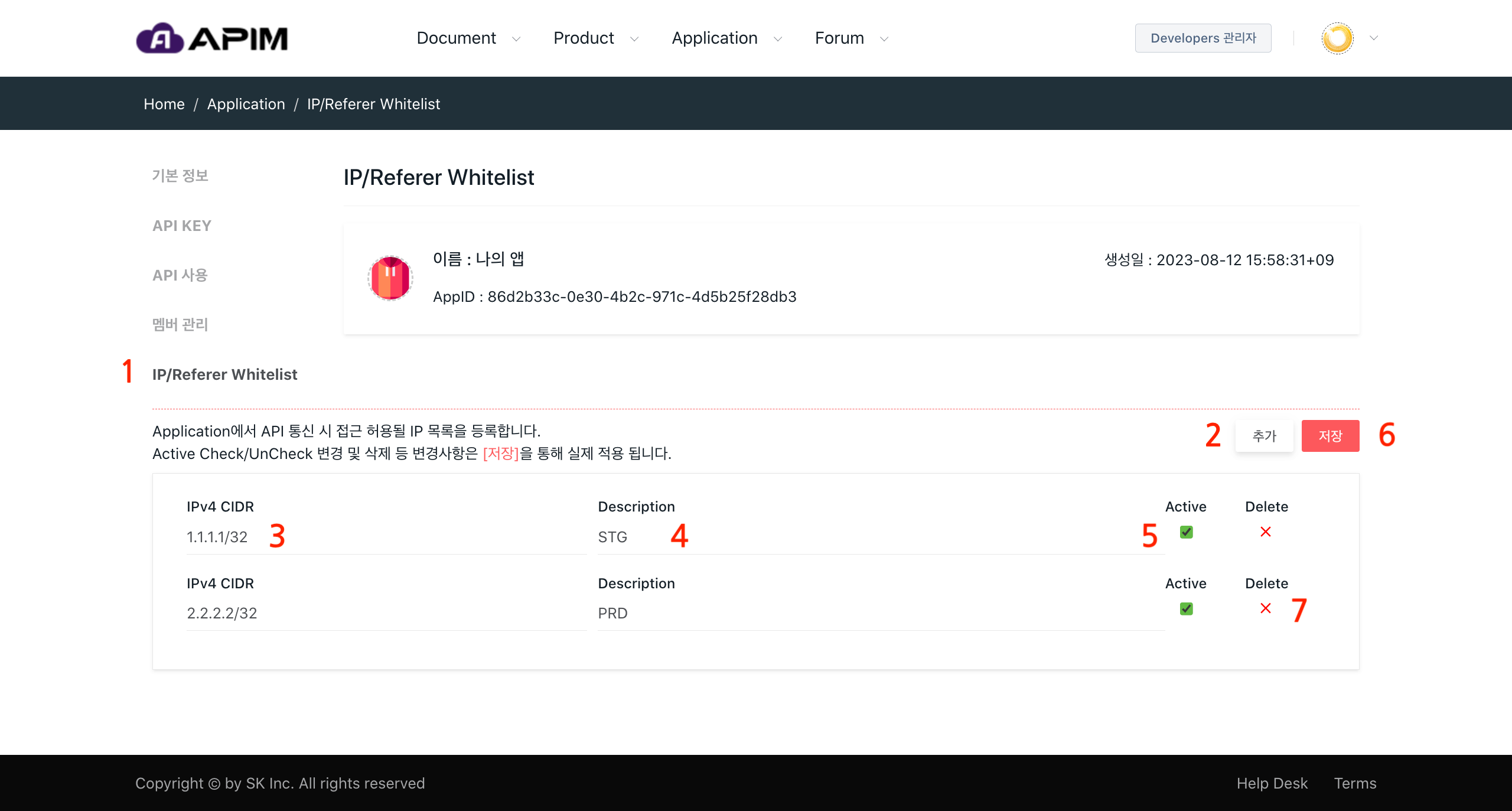This screenshot has height=811, width=1512.
Task: Uncheck Active for the STG entry
Action: point(1186,532)
